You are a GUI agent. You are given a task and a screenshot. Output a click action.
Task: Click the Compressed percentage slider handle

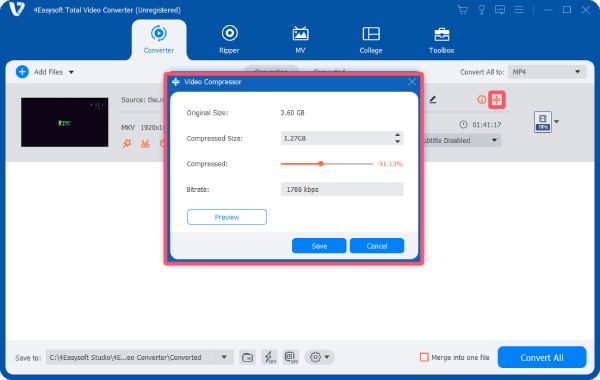[x=321, y=164]
